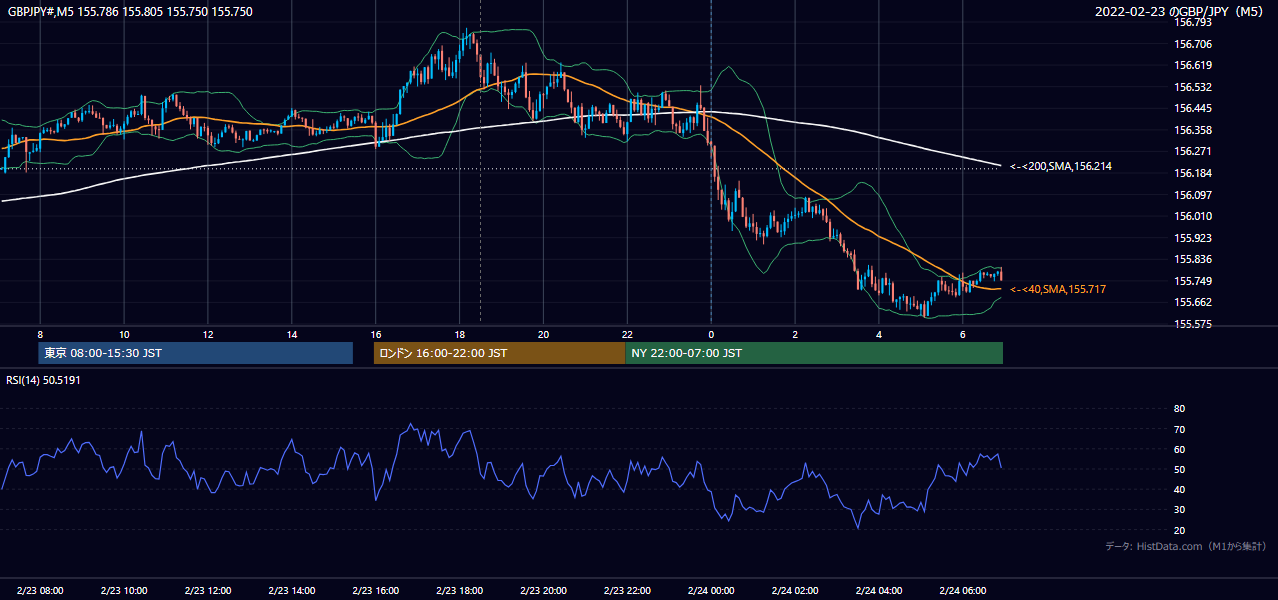1278x600 pixels.
Task: Click the 2/23 12:00 time label
Action: click(x=208, y=591)
